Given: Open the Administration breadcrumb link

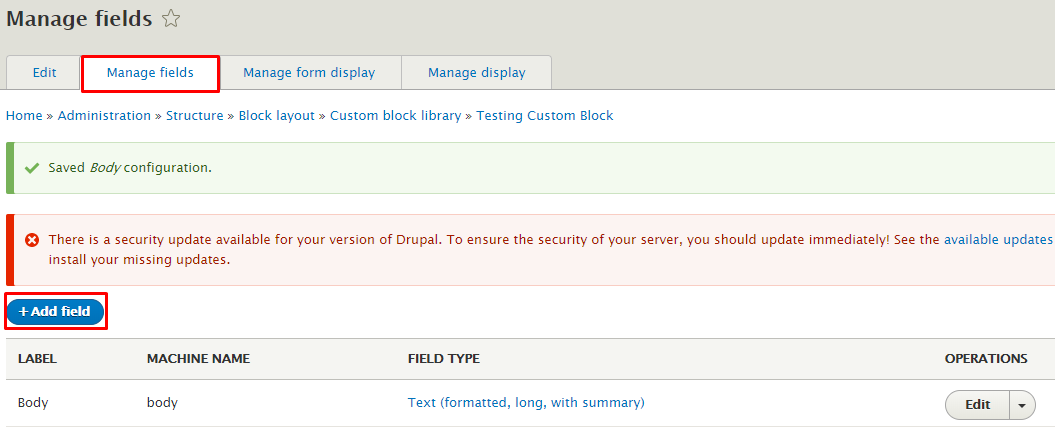Looking at the screenshot, I should point(104,116).
